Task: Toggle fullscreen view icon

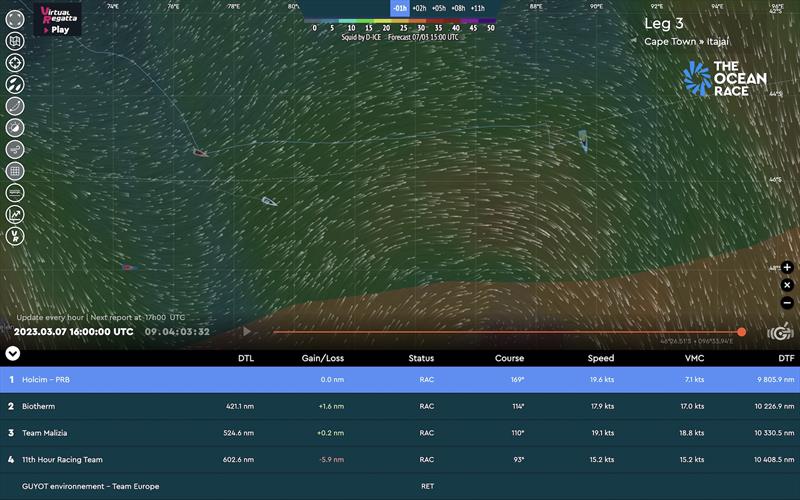Action: [15, 19]
